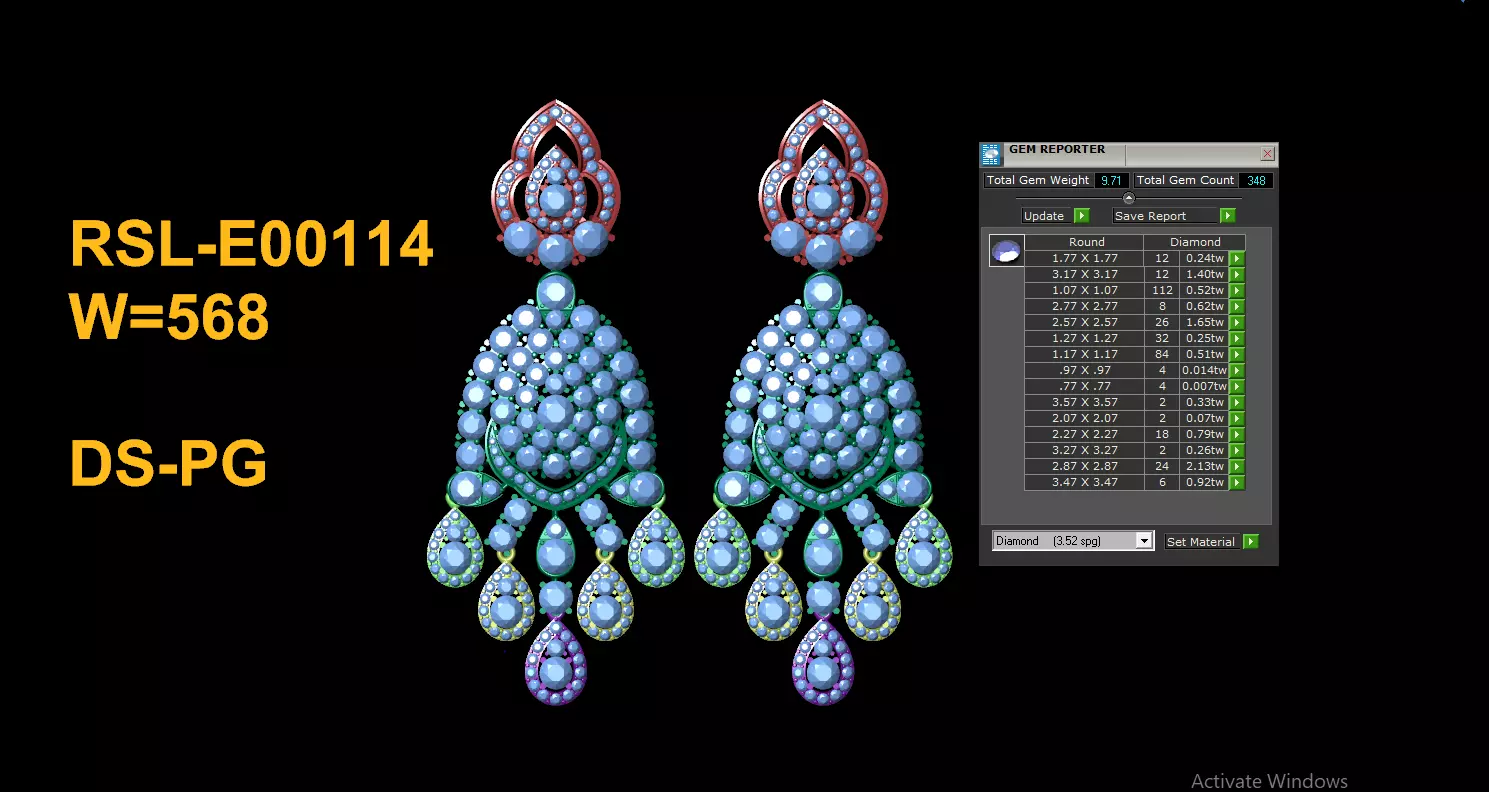Click the Round column header
This screenshot has width=1489, height=792.
1085,242
